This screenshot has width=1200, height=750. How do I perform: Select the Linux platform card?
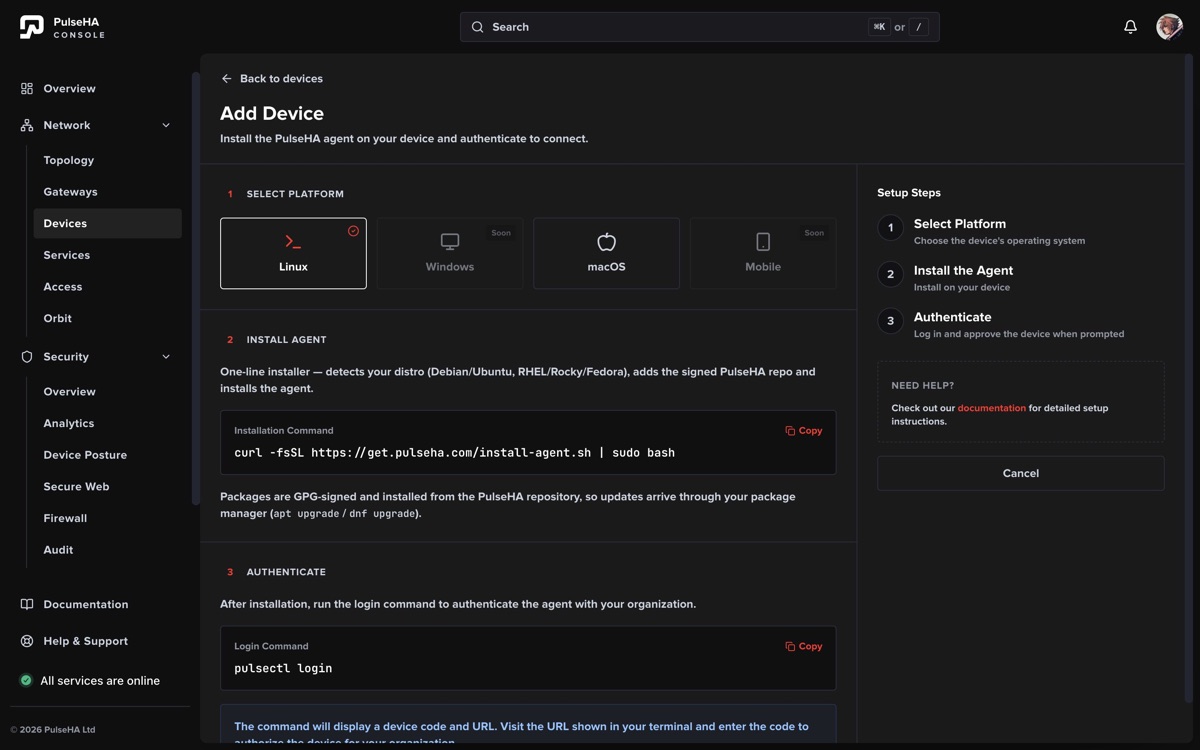pos(293,253)
